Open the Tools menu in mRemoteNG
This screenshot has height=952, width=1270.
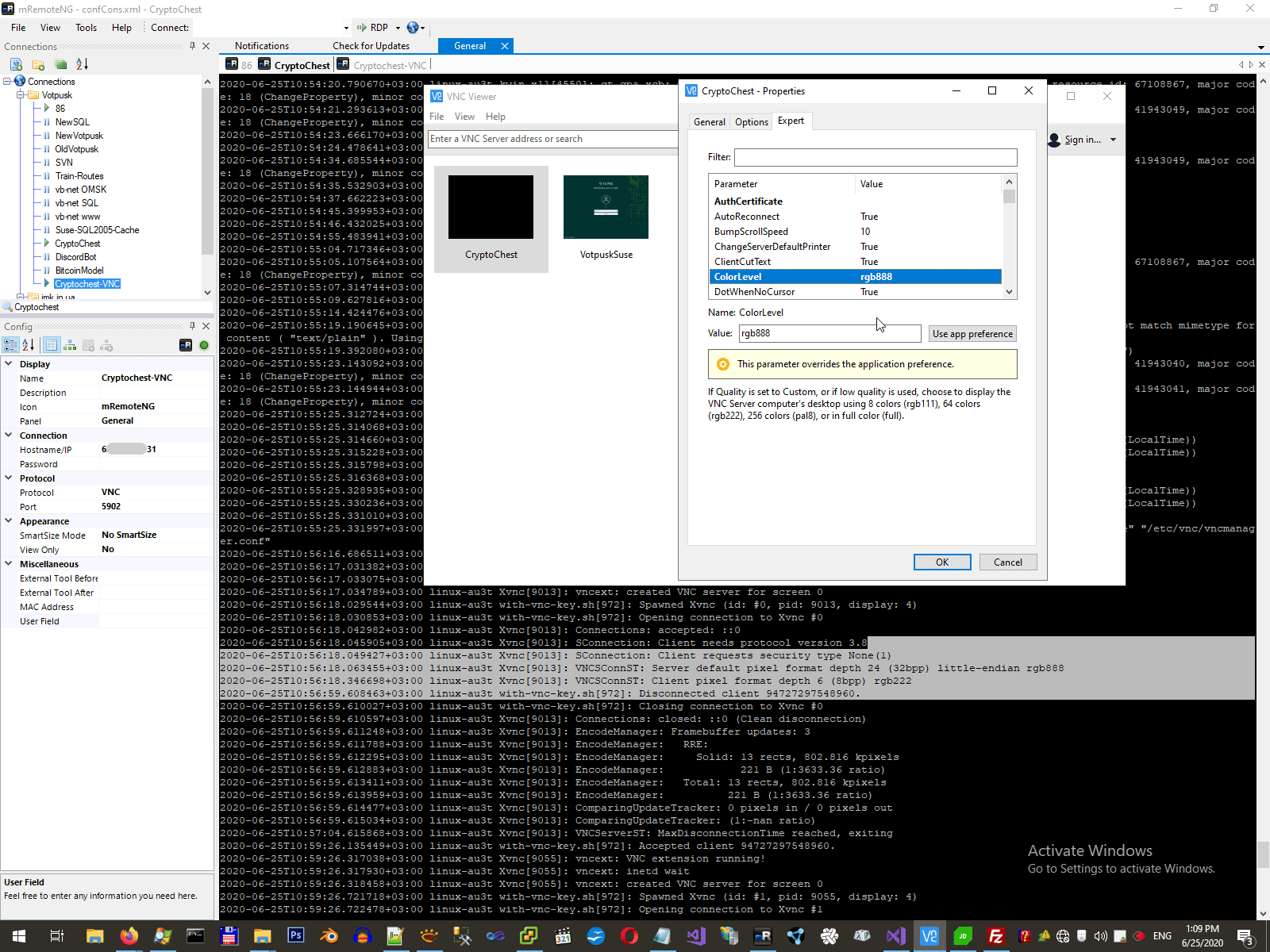[86, 28]
